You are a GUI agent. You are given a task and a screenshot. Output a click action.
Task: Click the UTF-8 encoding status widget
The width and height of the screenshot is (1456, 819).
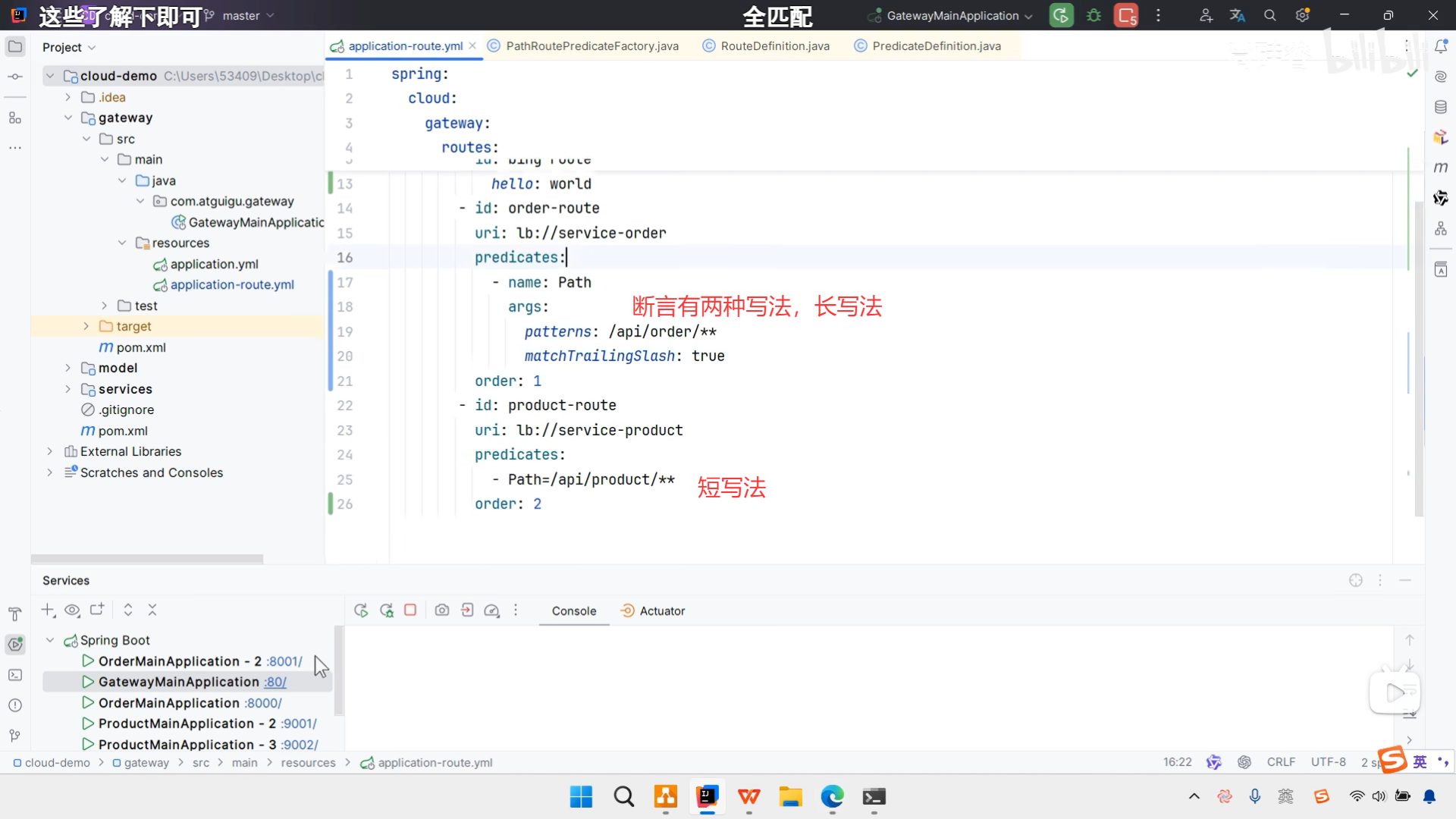tap(1328, 762)
